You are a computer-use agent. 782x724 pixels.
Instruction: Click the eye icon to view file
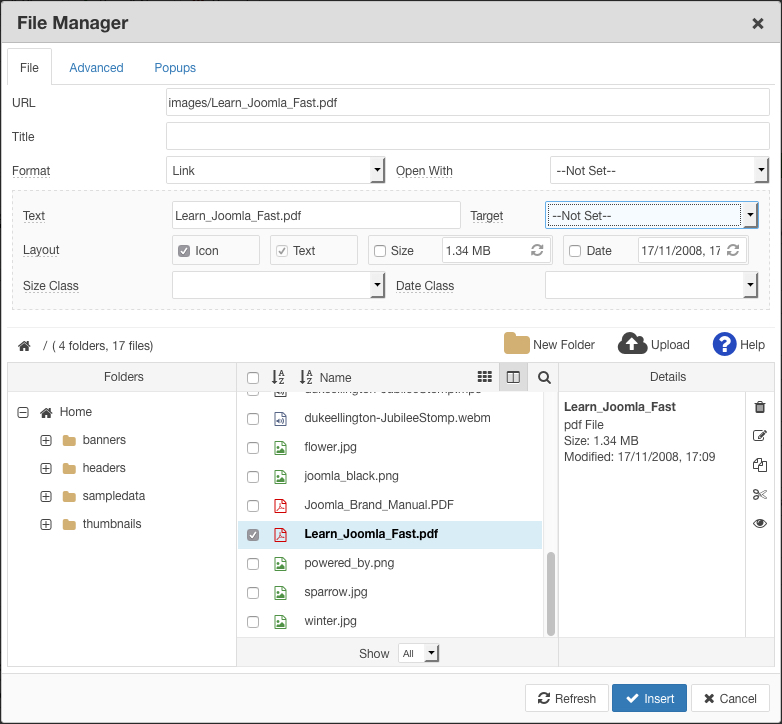[759, 523]
